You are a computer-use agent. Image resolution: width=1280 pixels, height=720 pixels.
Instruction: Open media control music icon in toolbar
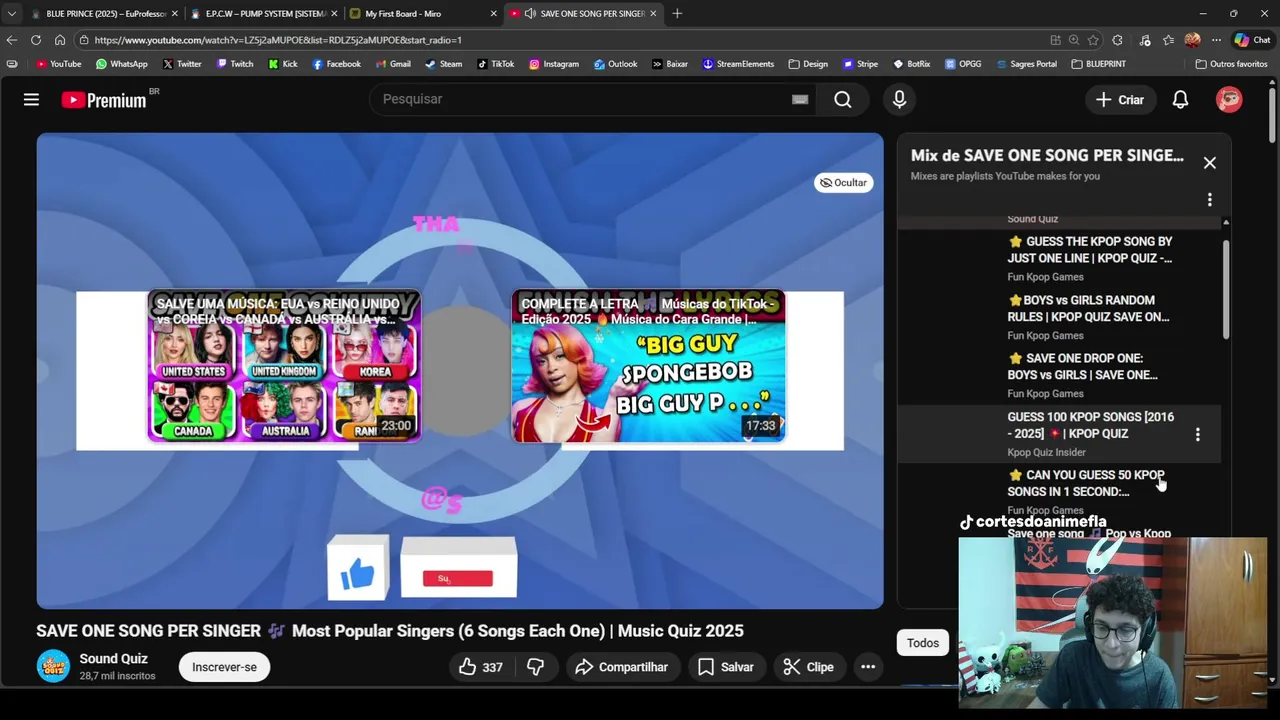coord(1143,40)
